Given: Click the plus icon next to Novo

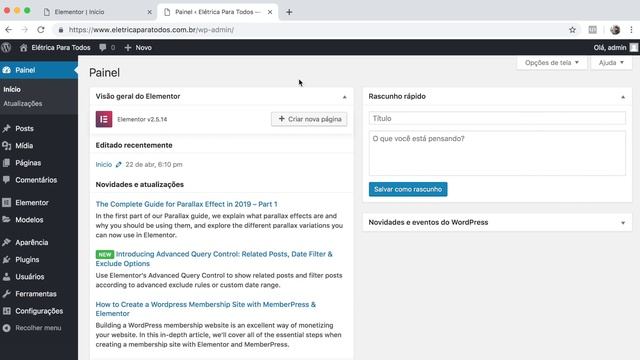Looking at the screenshot, I should pyautogui.click(x=128, y=47).
